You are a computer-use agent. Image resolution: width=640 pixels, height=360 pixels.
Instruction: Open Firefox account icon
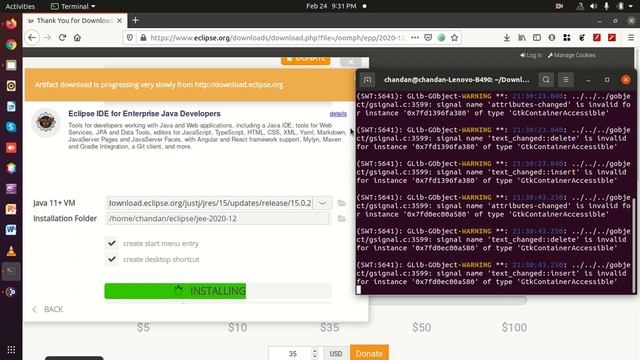pos(551,38)
